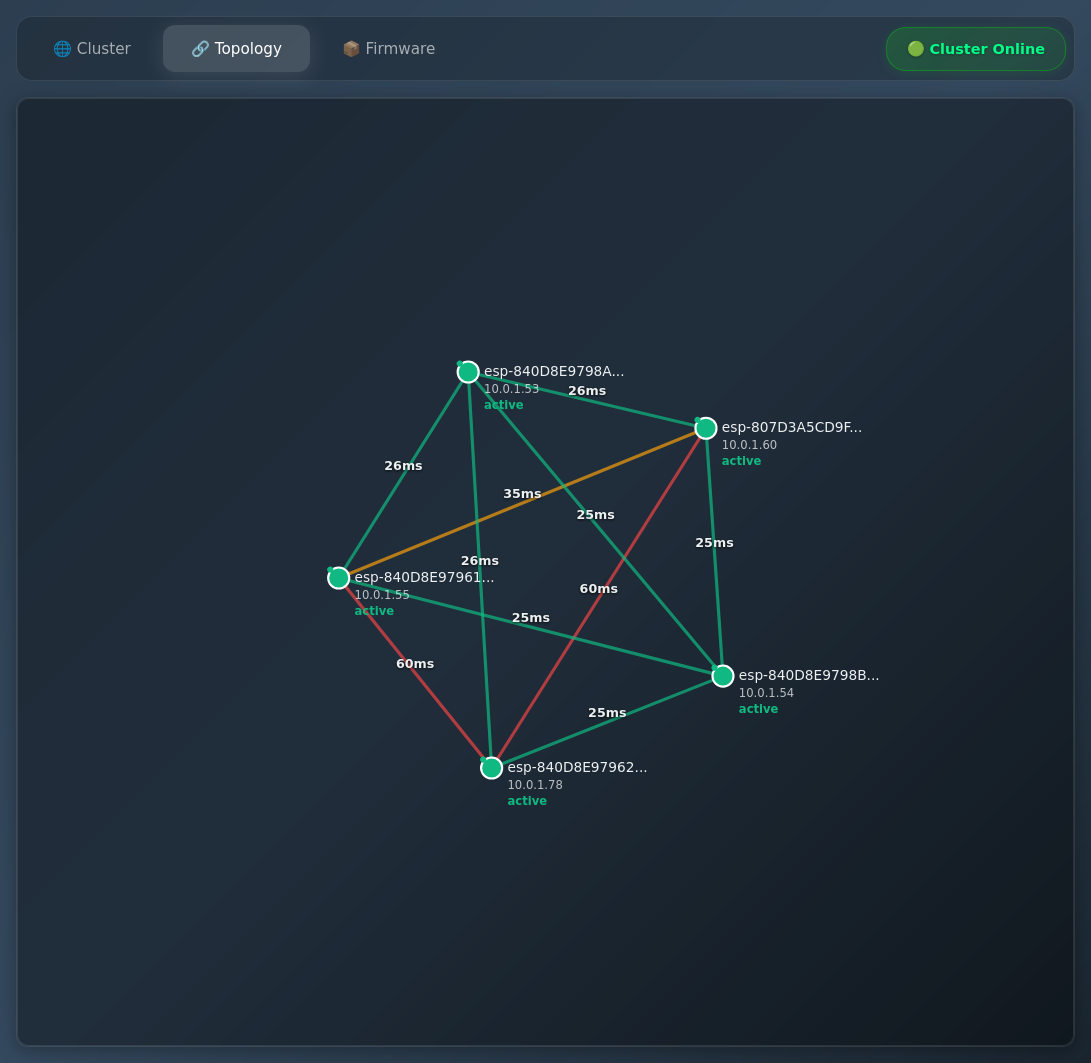
Task: Click the globe icon on Cluster tab
Action: tap(62, 49)
